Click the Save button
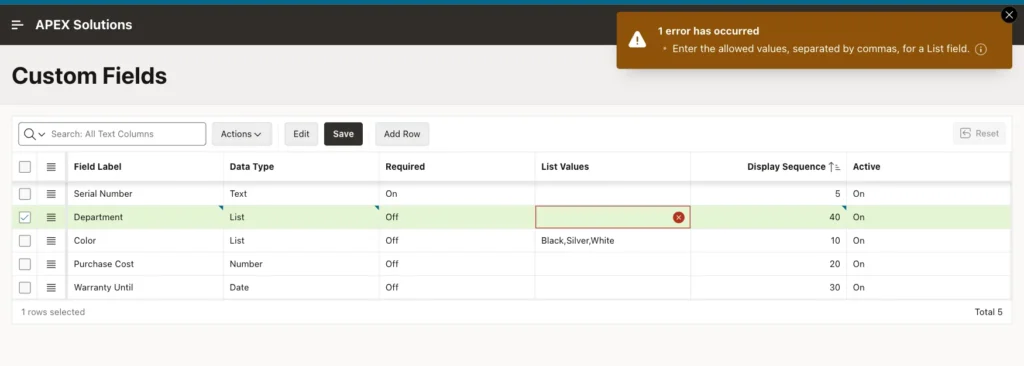Viewport: 1024px width, 366px height. pyautogui.click(x=343, y=134)
